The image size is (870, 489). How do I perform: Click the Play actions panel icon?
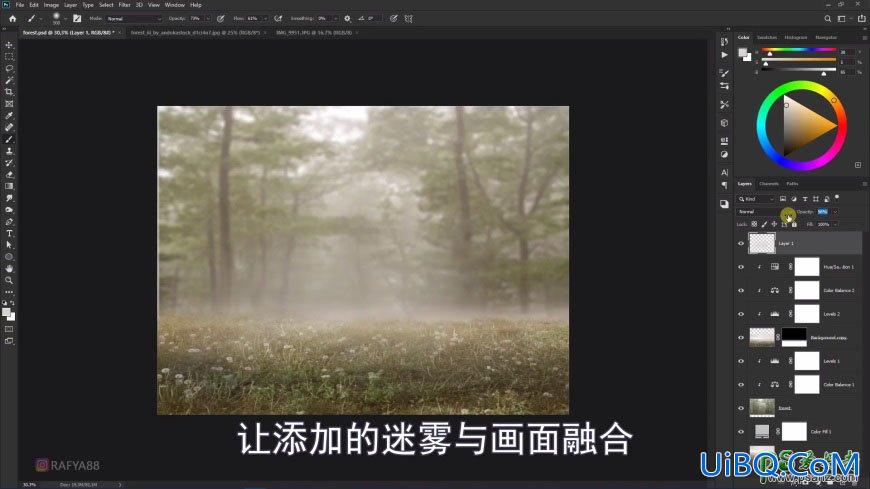click(724, 55)
